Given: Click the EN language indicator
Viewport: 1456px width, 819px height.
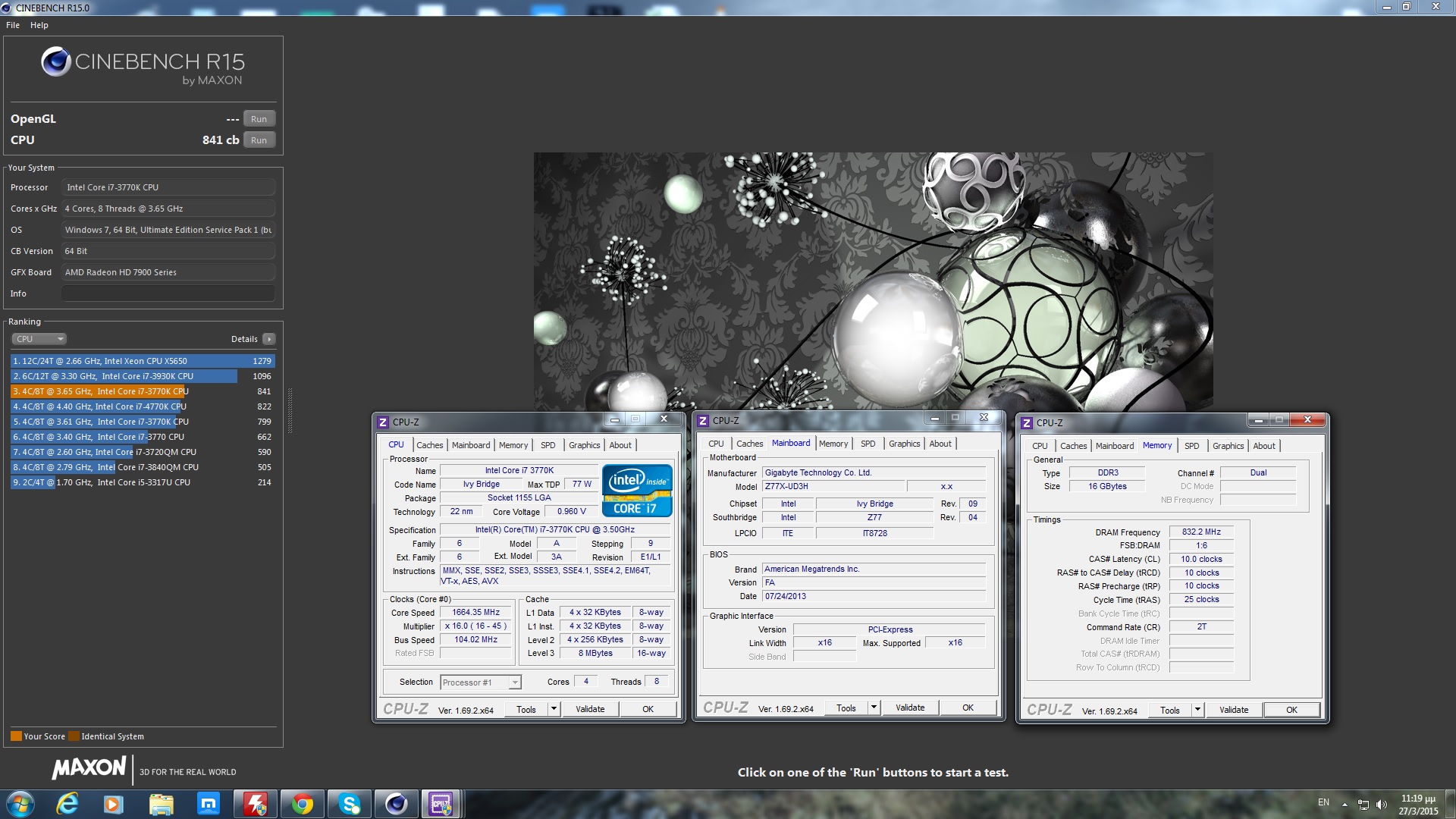Looking at the screenshot, I should [1323, 802].
